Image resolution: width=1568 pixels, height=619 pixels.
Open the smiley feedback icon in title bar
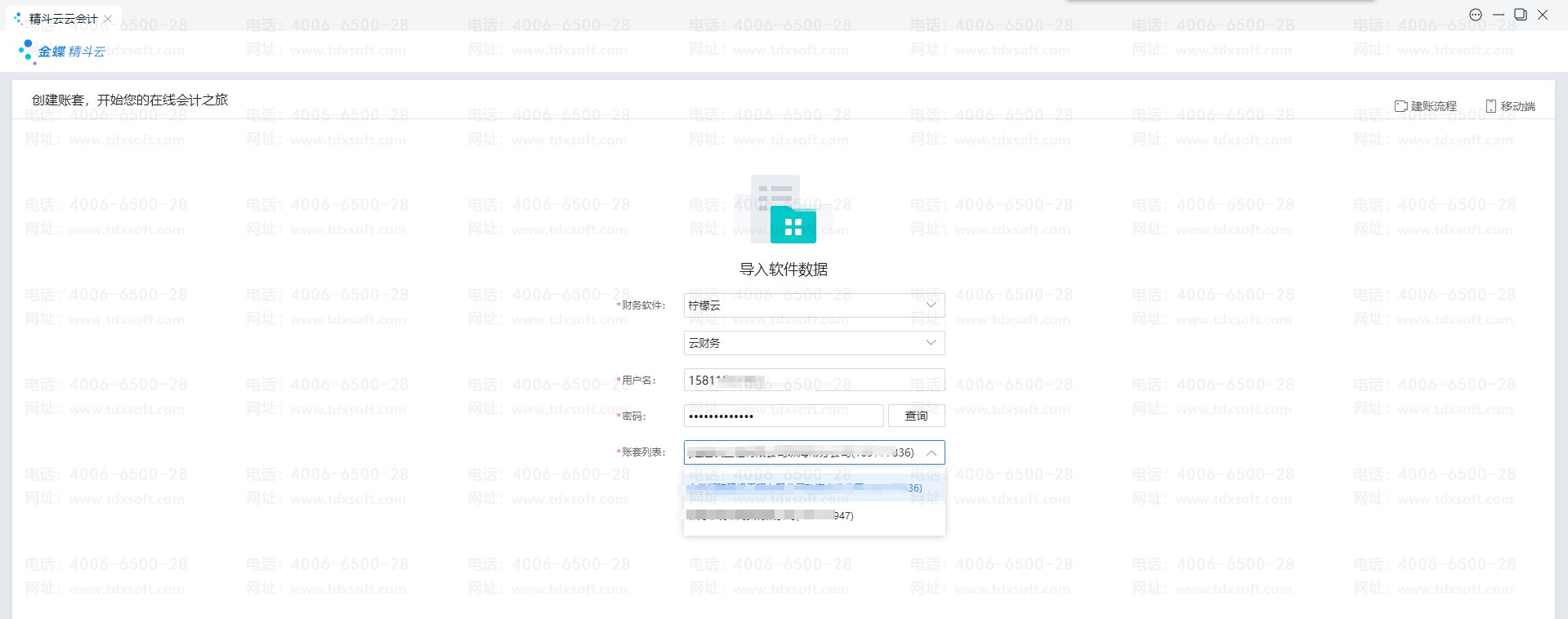[x=1475, y=15]
